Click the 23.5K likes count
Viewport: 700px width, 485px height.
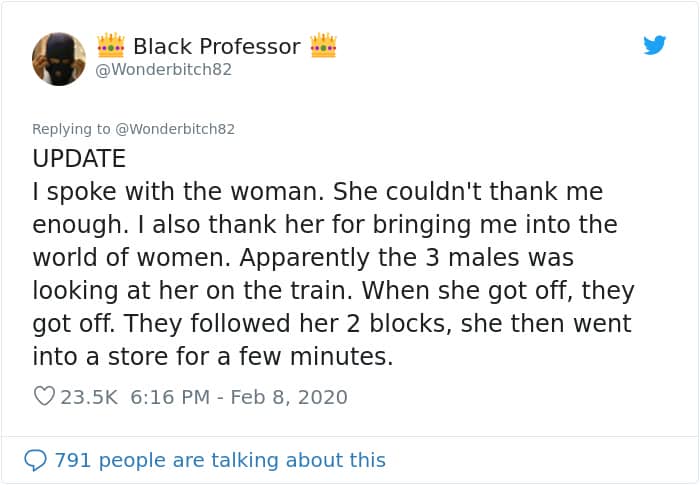[x=89, y=397]
